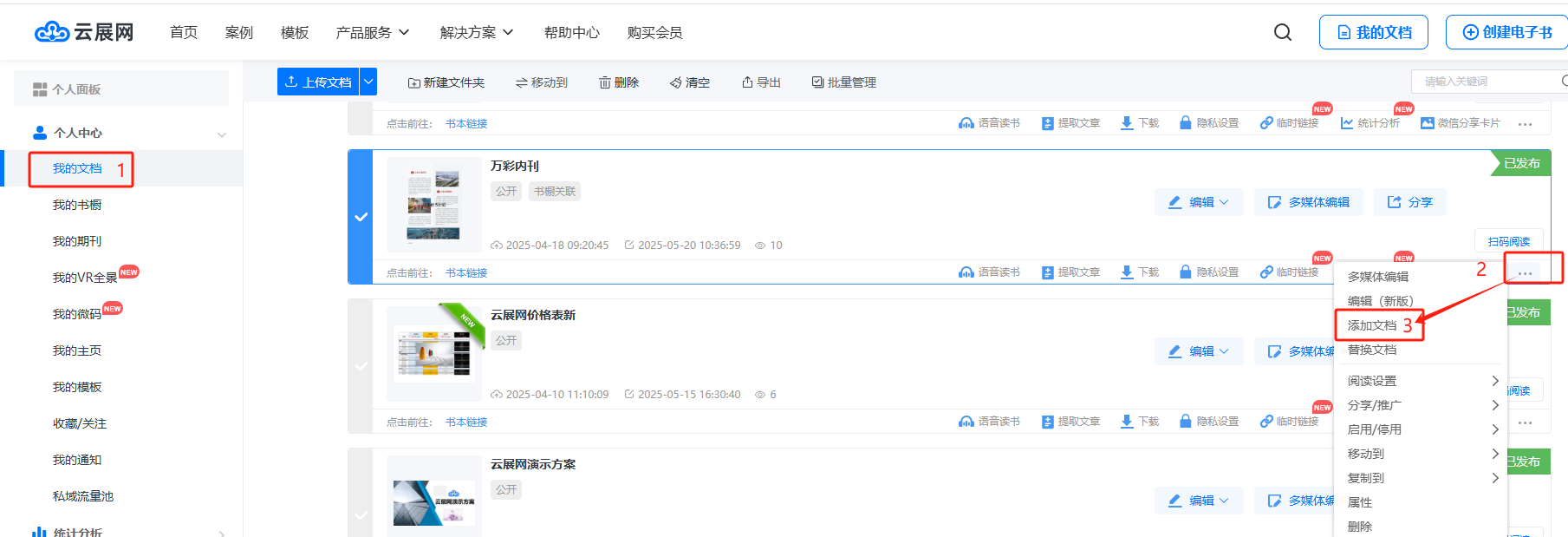Click 下载 for the 万彩内刊 document
1568x537 pixels.
[1140, 272]
